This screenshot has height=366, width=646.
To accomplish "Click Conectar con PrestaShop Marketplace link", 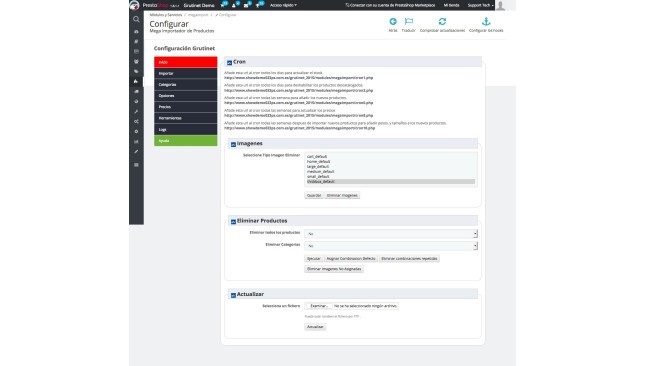I will tap(390, 5).
